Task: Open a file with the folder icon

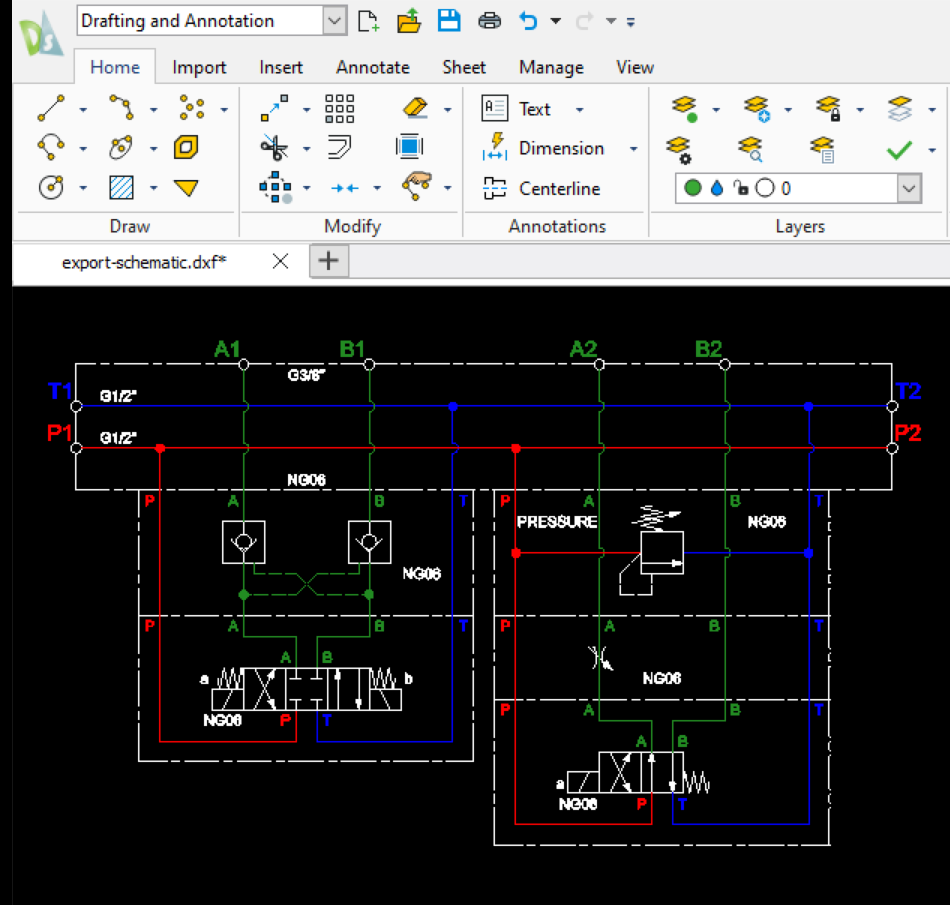Action: coord(409,20)
